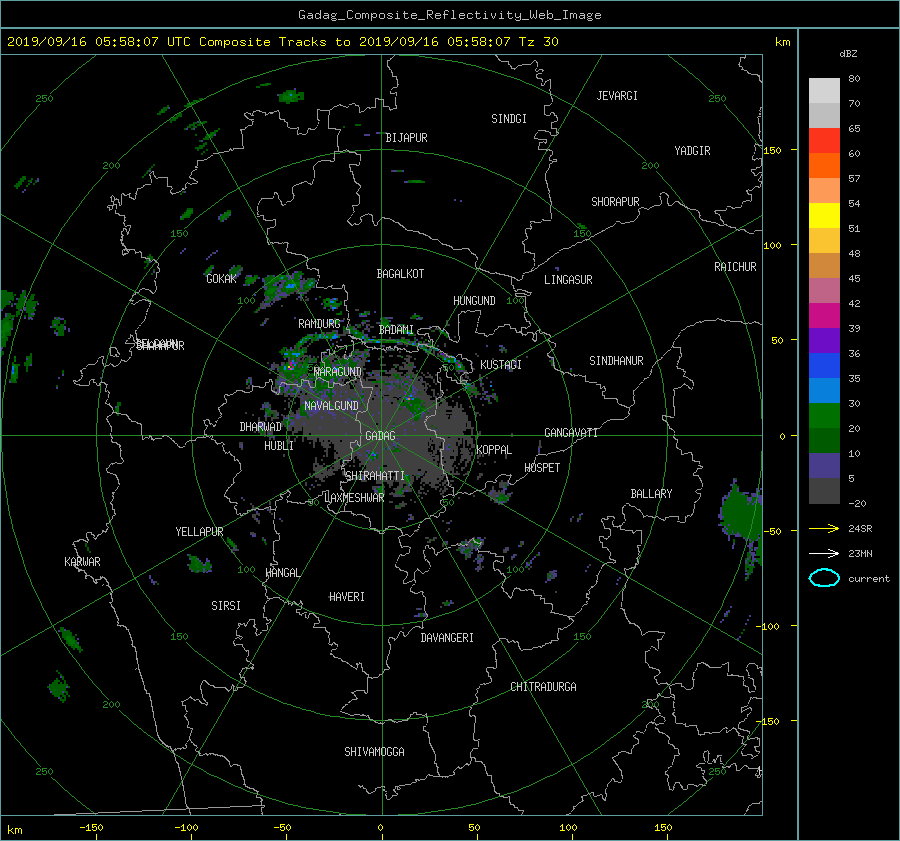Click the BALLARY city label

[651, 494]
